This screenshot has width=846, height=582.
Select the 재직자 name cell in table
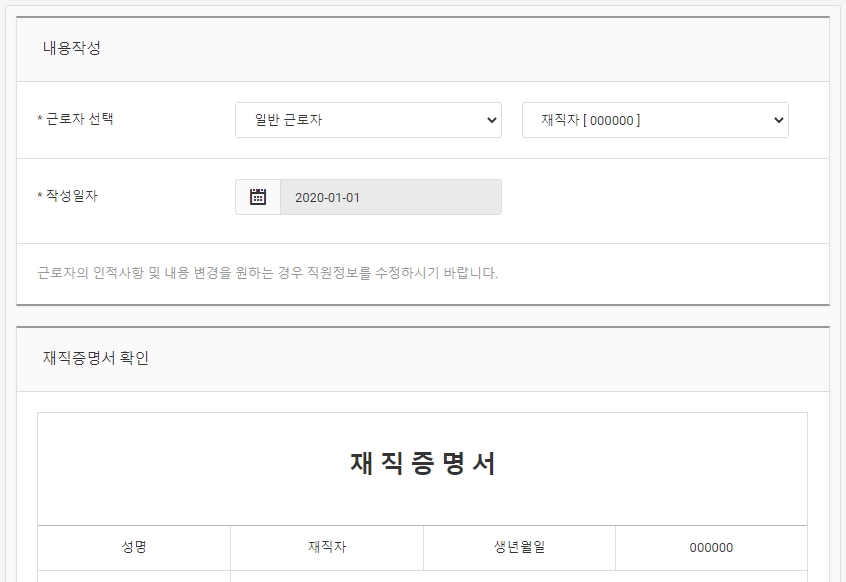[x=327, y=547]
